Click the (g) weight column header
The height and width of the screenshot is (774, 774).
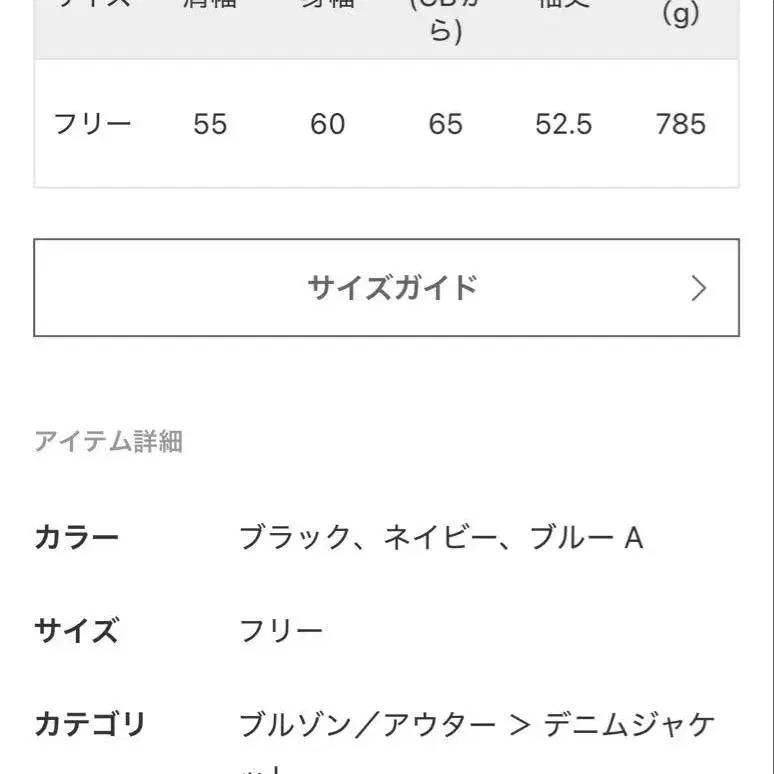pyautogui.click(x=681, y=16)
